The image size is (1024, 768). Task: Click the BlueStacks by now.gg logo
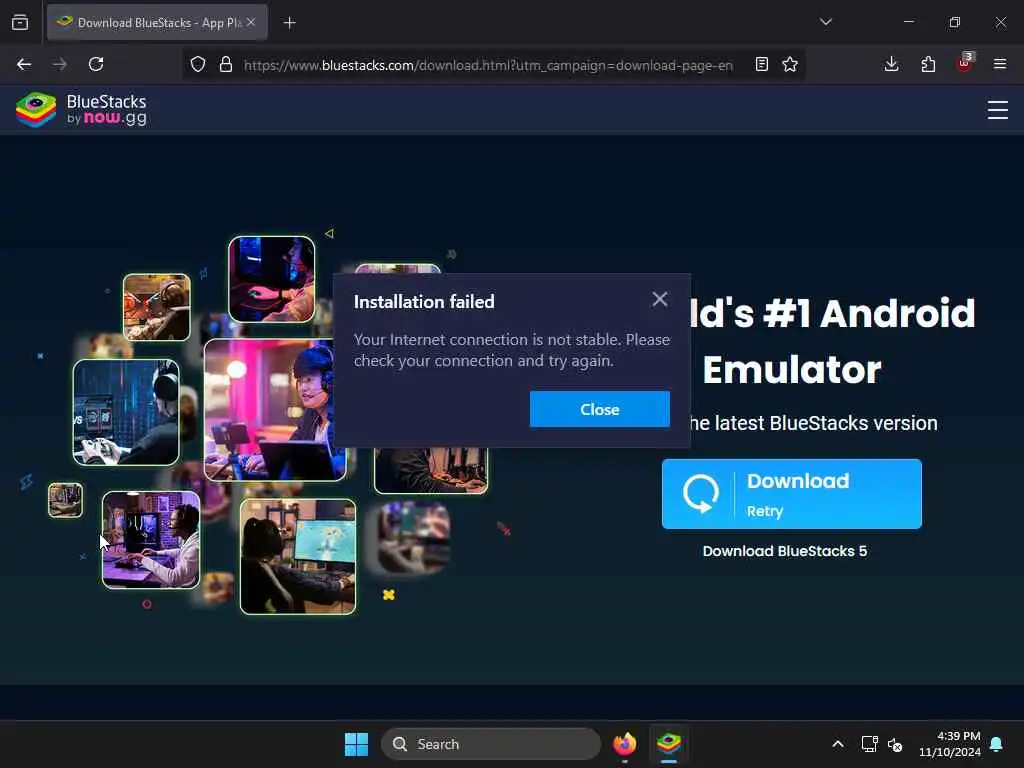pyautogui.click(x=82, y=110)
